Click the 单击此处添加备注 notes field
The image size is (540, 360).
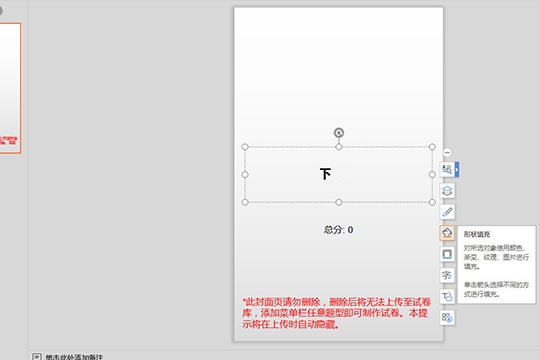click(x=74, y=357)
